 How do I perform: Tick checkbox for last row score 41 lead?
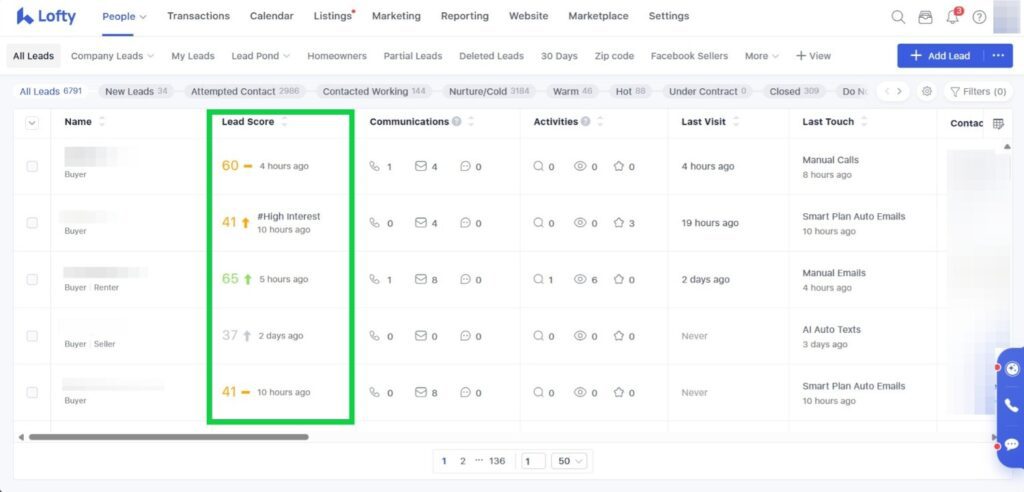(32, 392)
